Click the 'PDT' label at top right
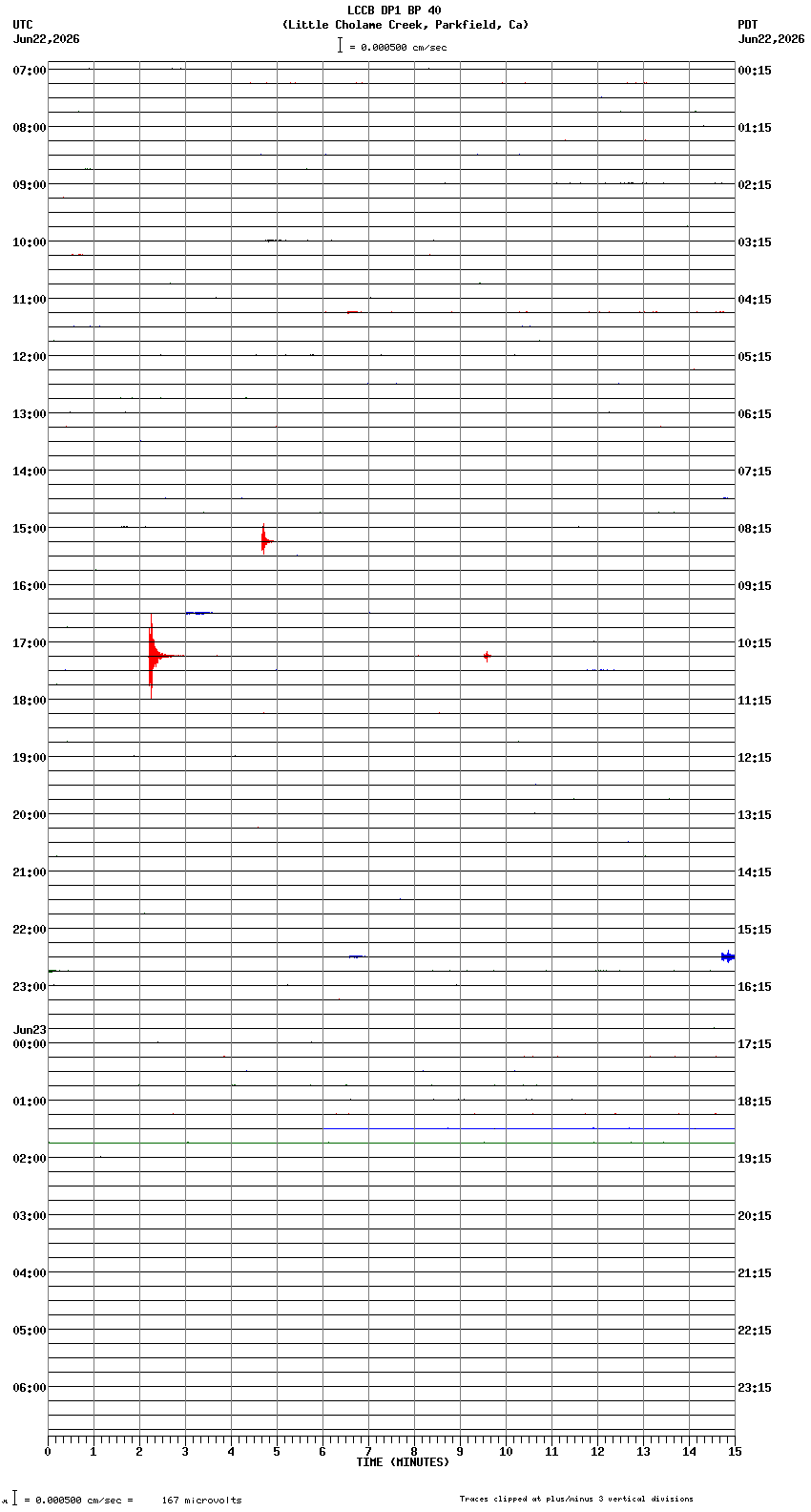Viewport: 811px width, 1512px height. coord(748,25)
